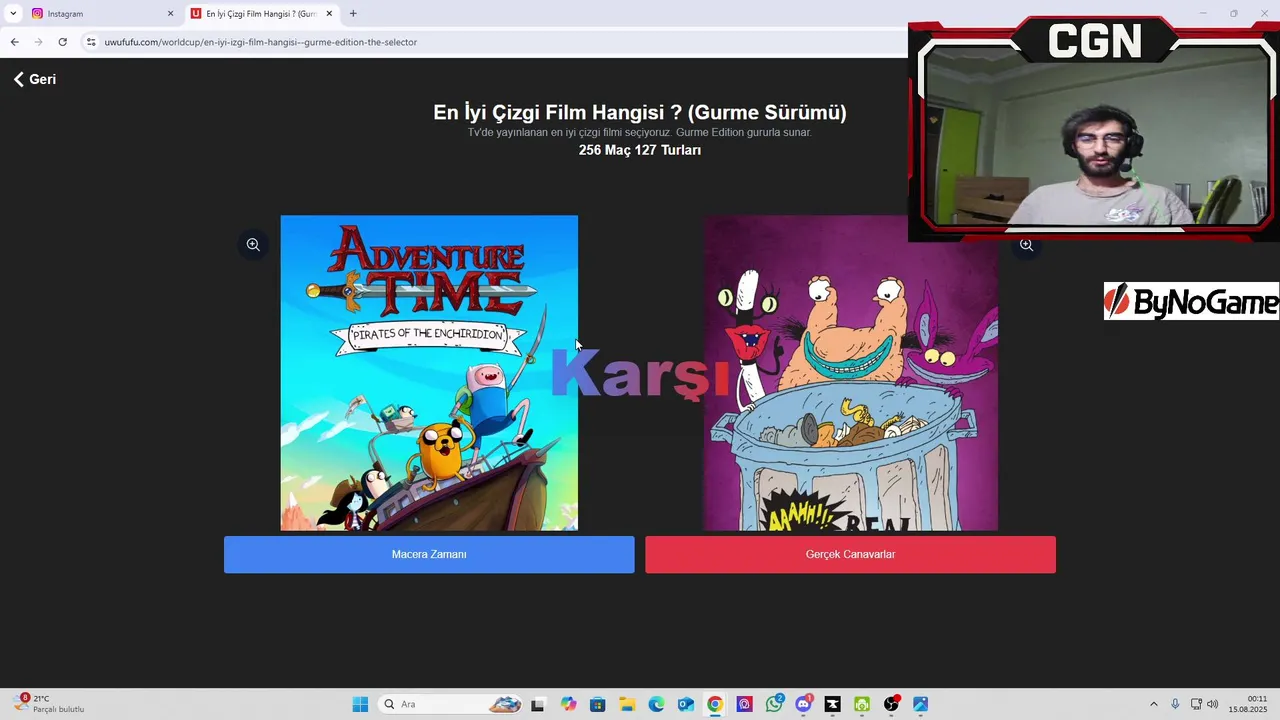Image resolution: width=1280 pixels, height=720 pixels.
Task: Close the Instagram tab
Action: tap(170, 14)
